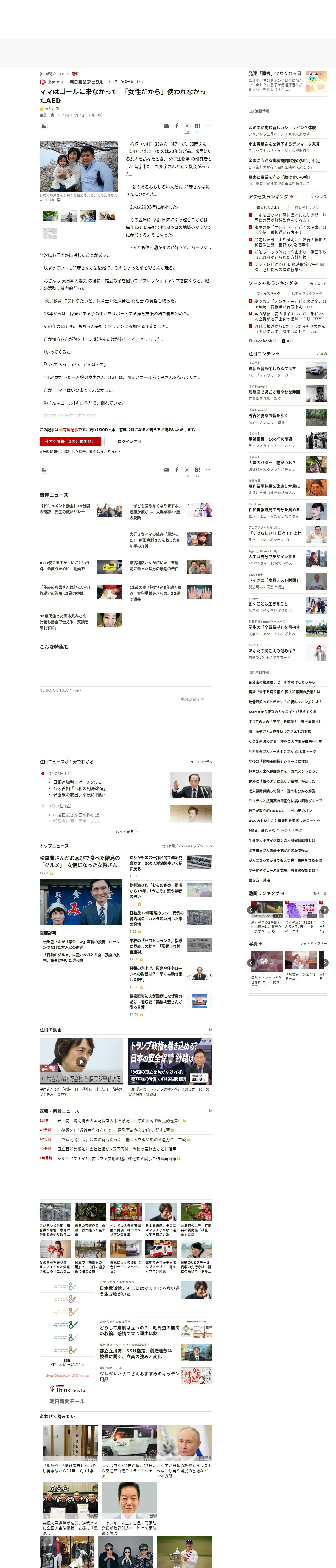Click the photo gallery icon beside the caption
The width and height of the screenshot is (336, 1568).
coord(59,200)
